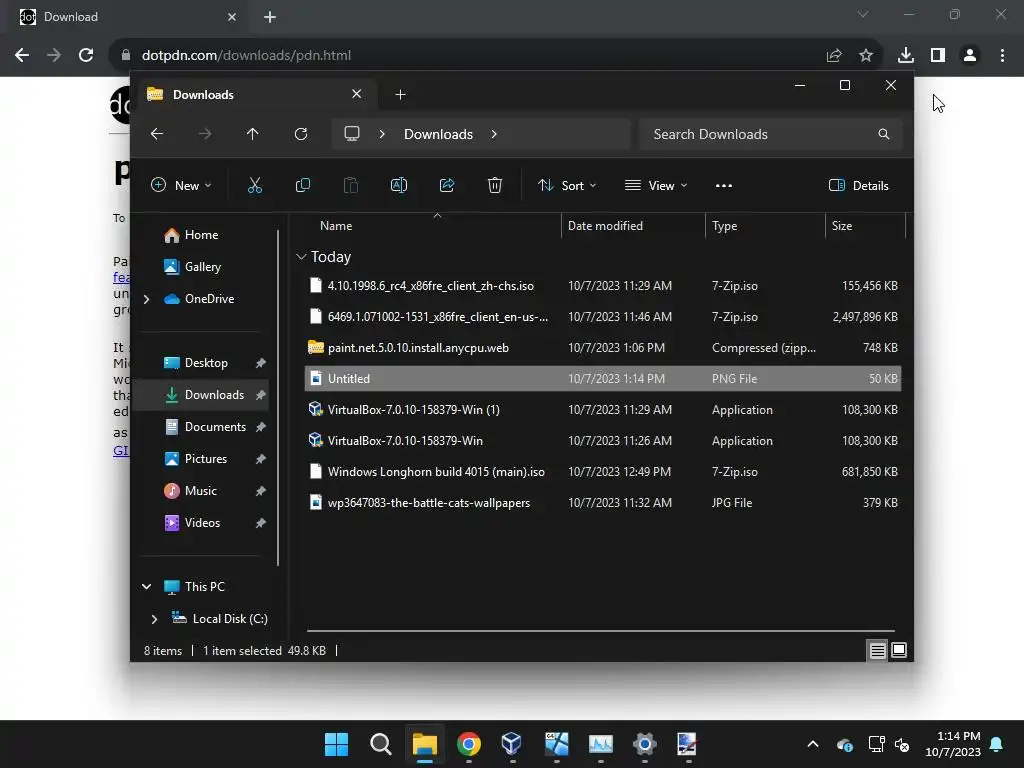
Task: Click the Cut scissors icon in Explorer toolbar
Action: [x=255, y=185]
